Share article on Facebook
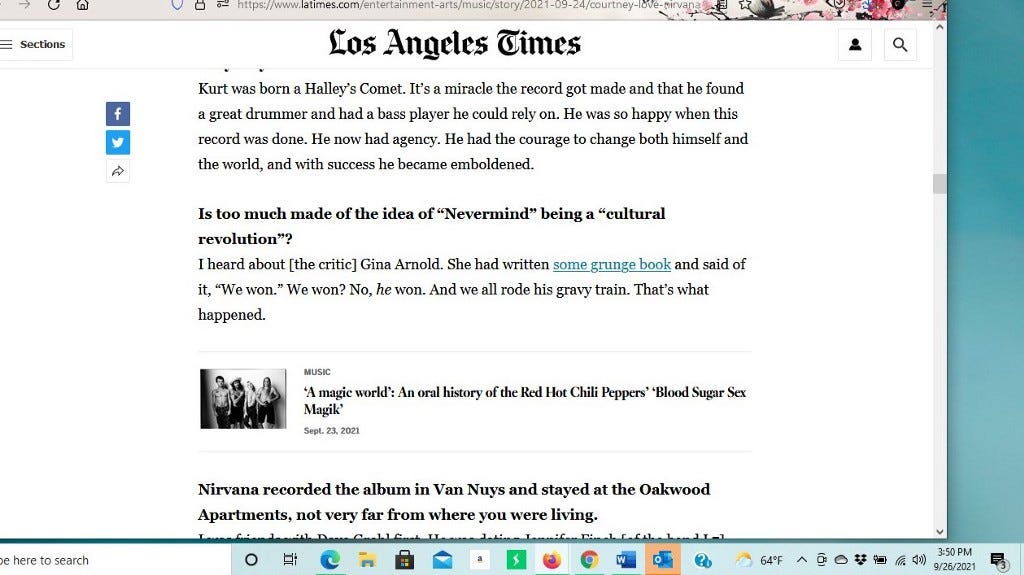Screen dimensions: 1024x575 point(118,114)
